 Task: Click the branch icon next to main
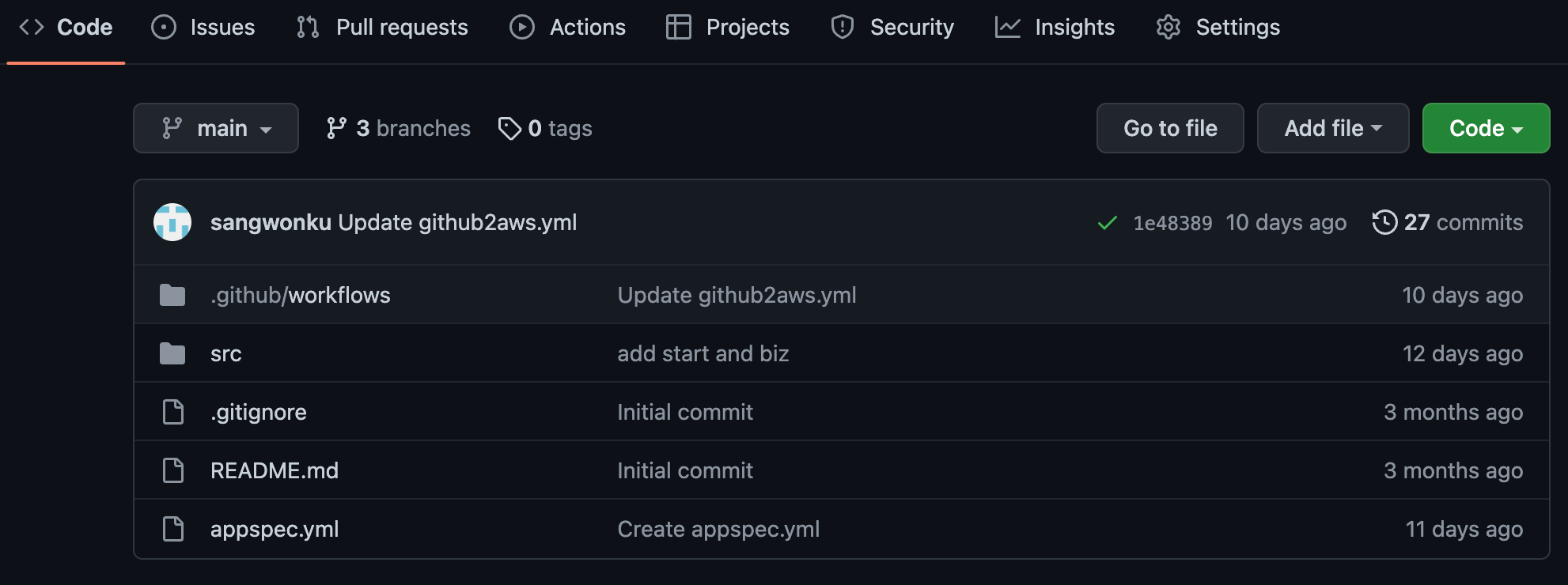tap(173, 127)
